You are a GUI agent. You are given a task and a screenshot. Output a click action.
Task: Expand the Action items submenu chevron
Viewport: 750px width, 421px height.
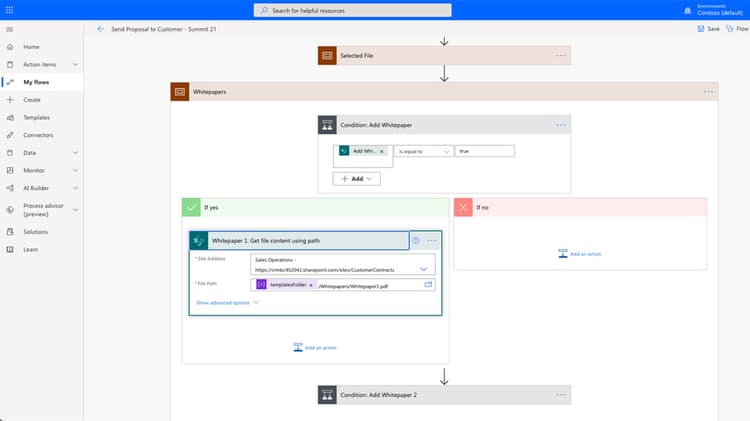75,65
